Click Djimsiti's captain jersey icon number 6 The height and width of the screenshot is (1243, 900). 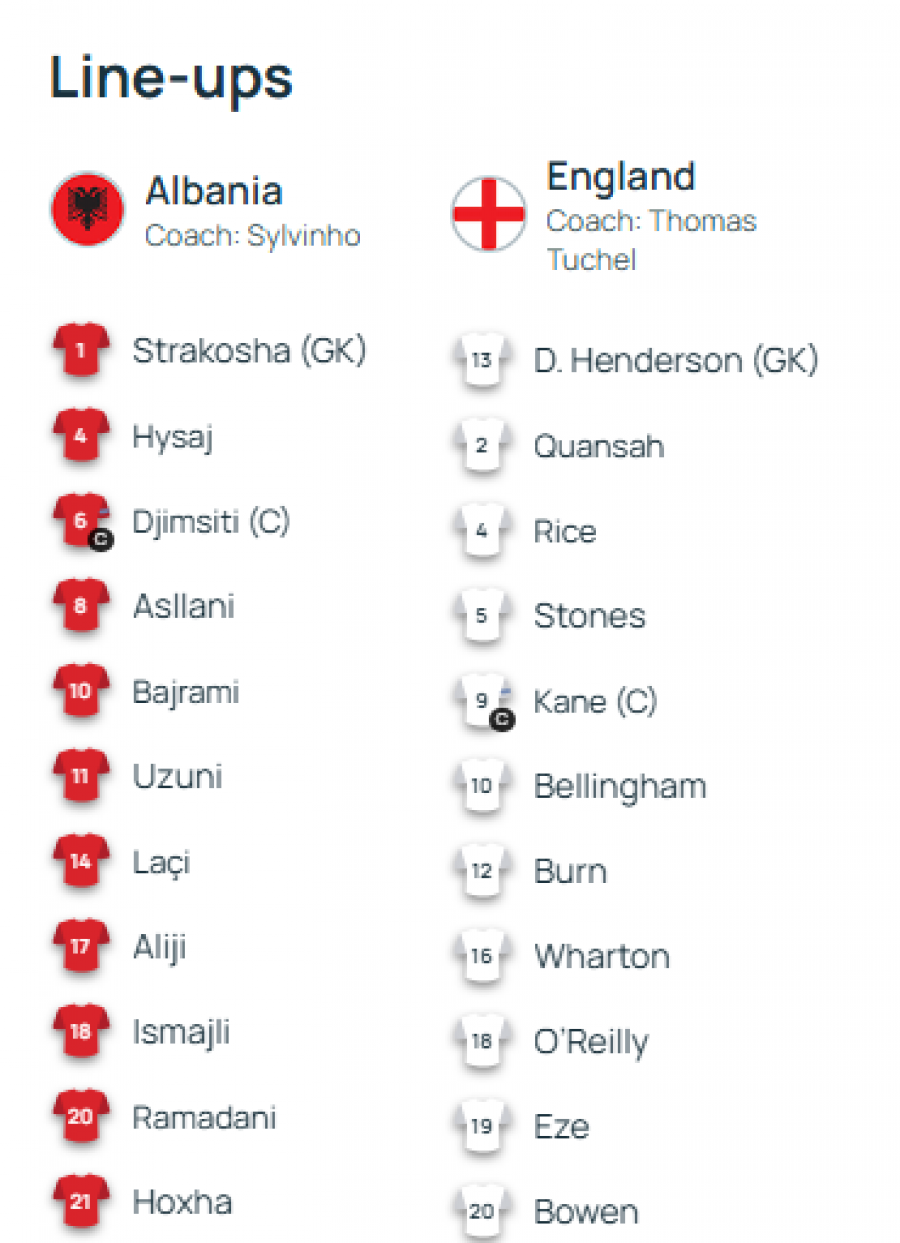[81, 521]
